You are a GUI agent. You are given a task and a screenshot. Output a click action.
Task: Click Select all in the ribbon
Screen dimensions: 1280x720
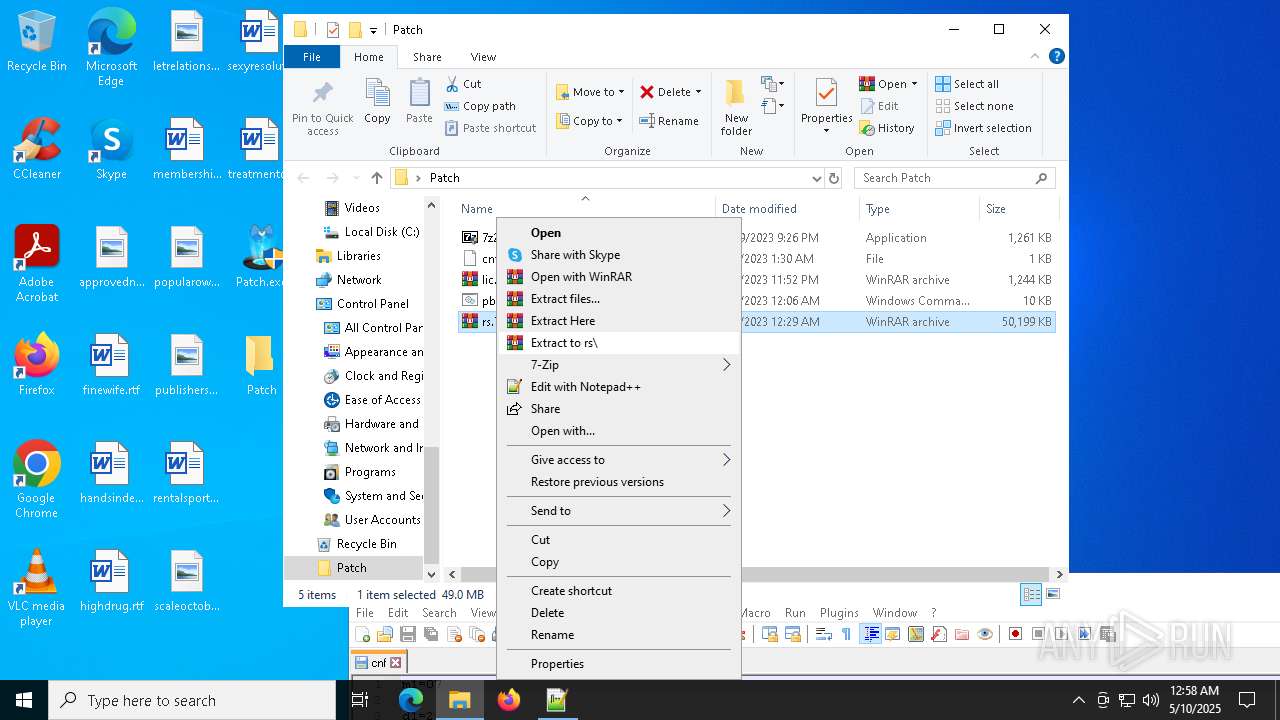point(967,84)
